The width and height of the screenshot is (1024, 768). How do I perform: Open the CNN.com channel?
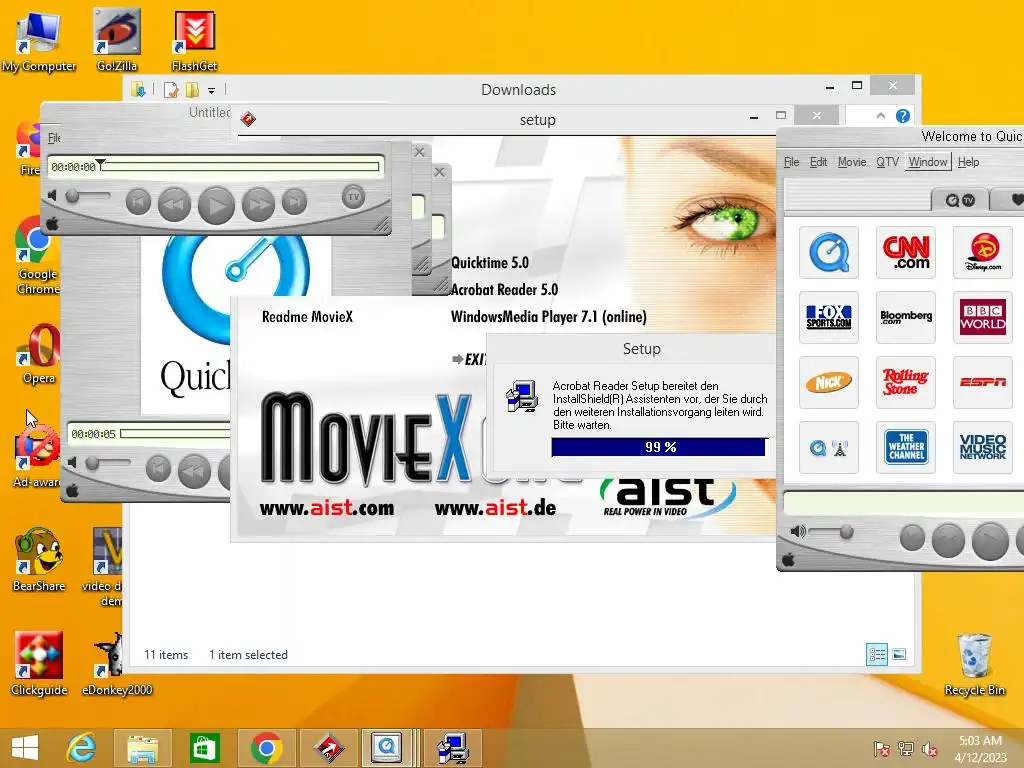906,253
